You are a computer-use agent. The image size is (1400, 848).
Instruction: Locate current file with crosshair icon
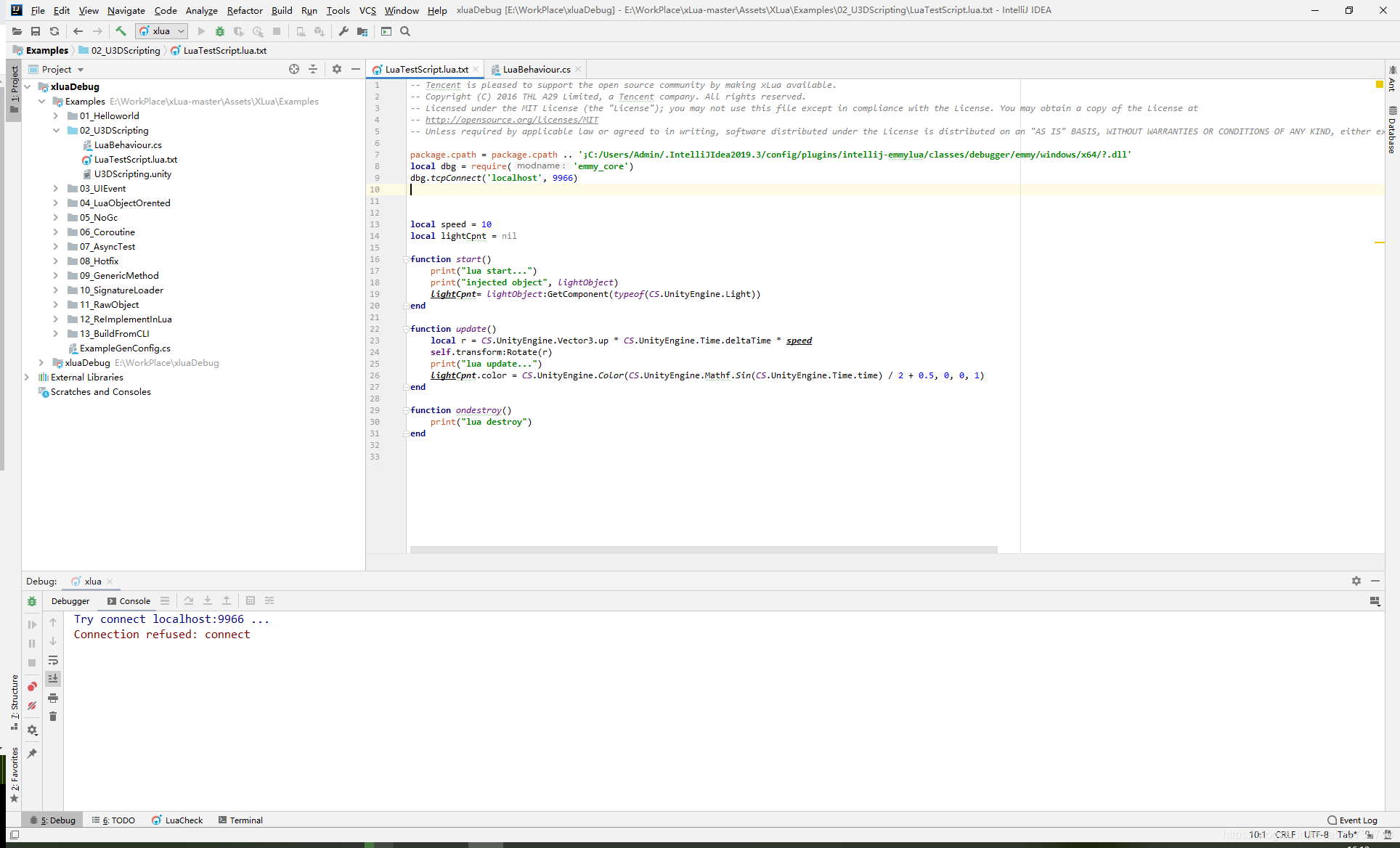pos(294,69)
